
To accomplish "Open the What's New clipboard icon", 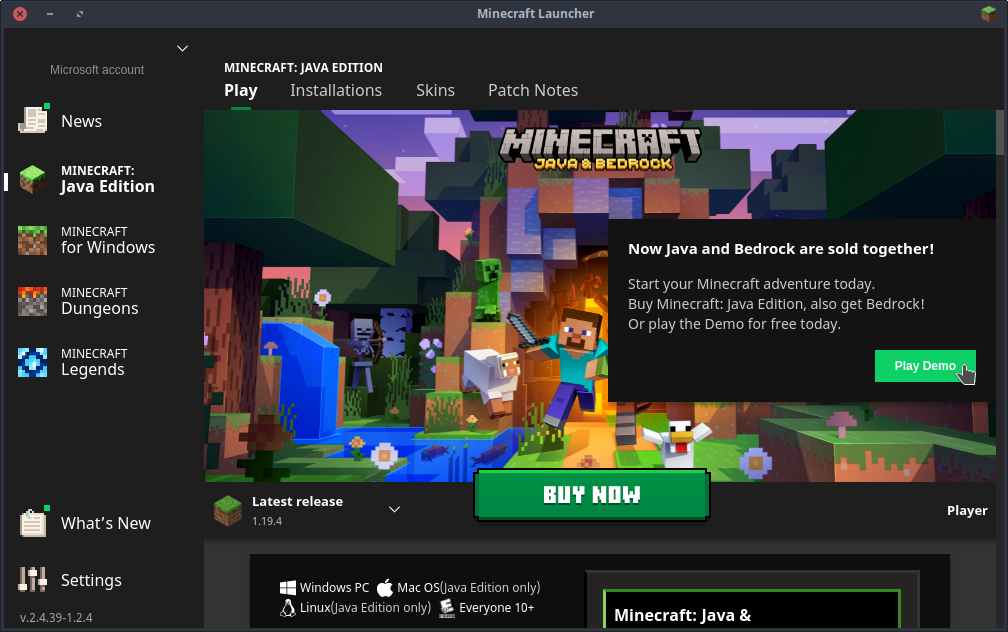I will pos(33,523).
